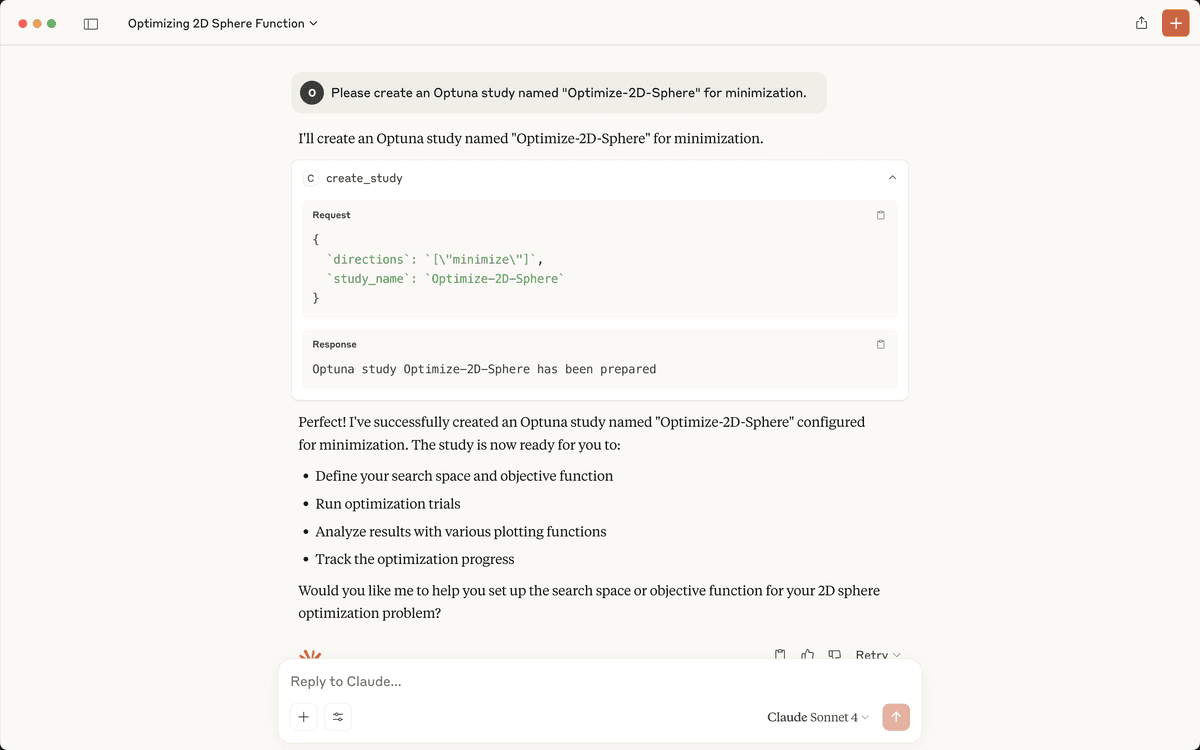This screenshot has height=750, width=1200.
Task: Copy the Request code block contents
Action: [x=881, y=215]
